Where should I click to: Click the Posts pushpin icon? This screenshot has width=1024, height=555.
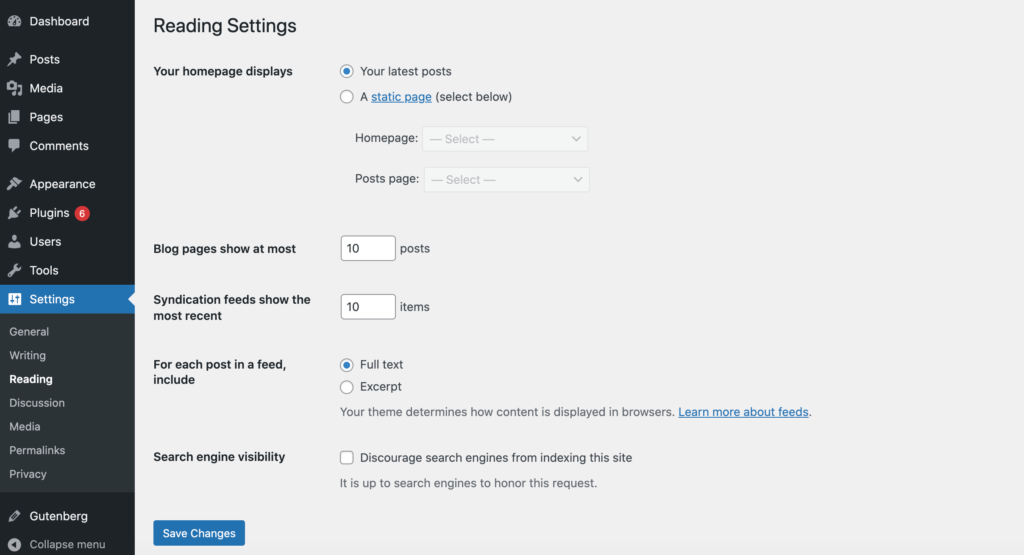(14, 59)
